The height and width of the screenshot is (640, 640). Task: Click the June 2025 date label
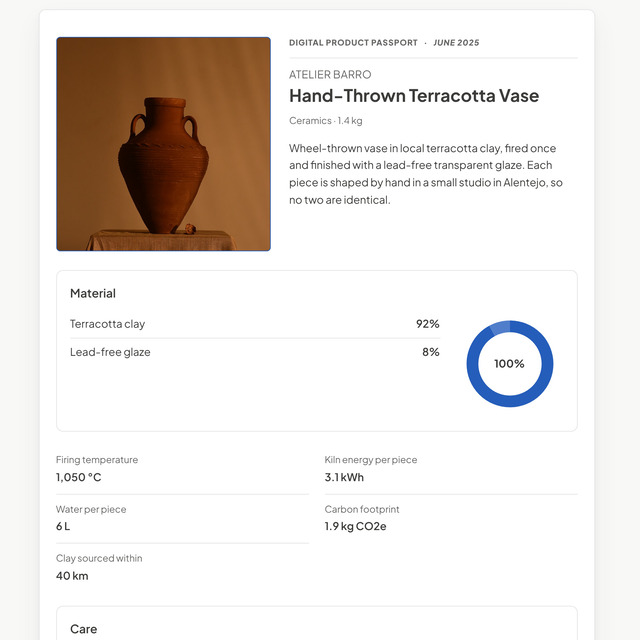(456, 43)
